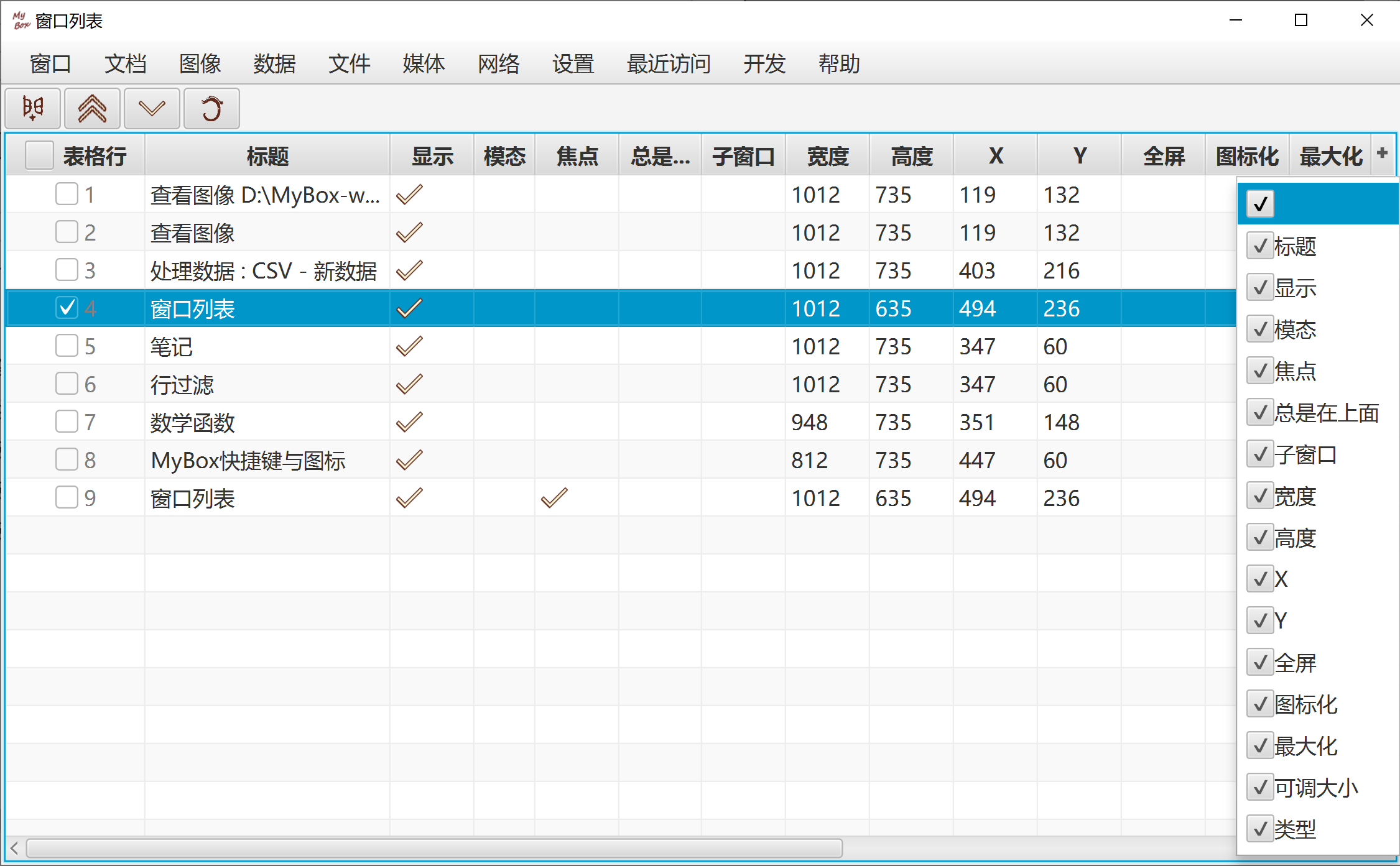The image size is (1400, 866).
Task: Click the refresh arrow toolbar icon
Action: [211, 109]
